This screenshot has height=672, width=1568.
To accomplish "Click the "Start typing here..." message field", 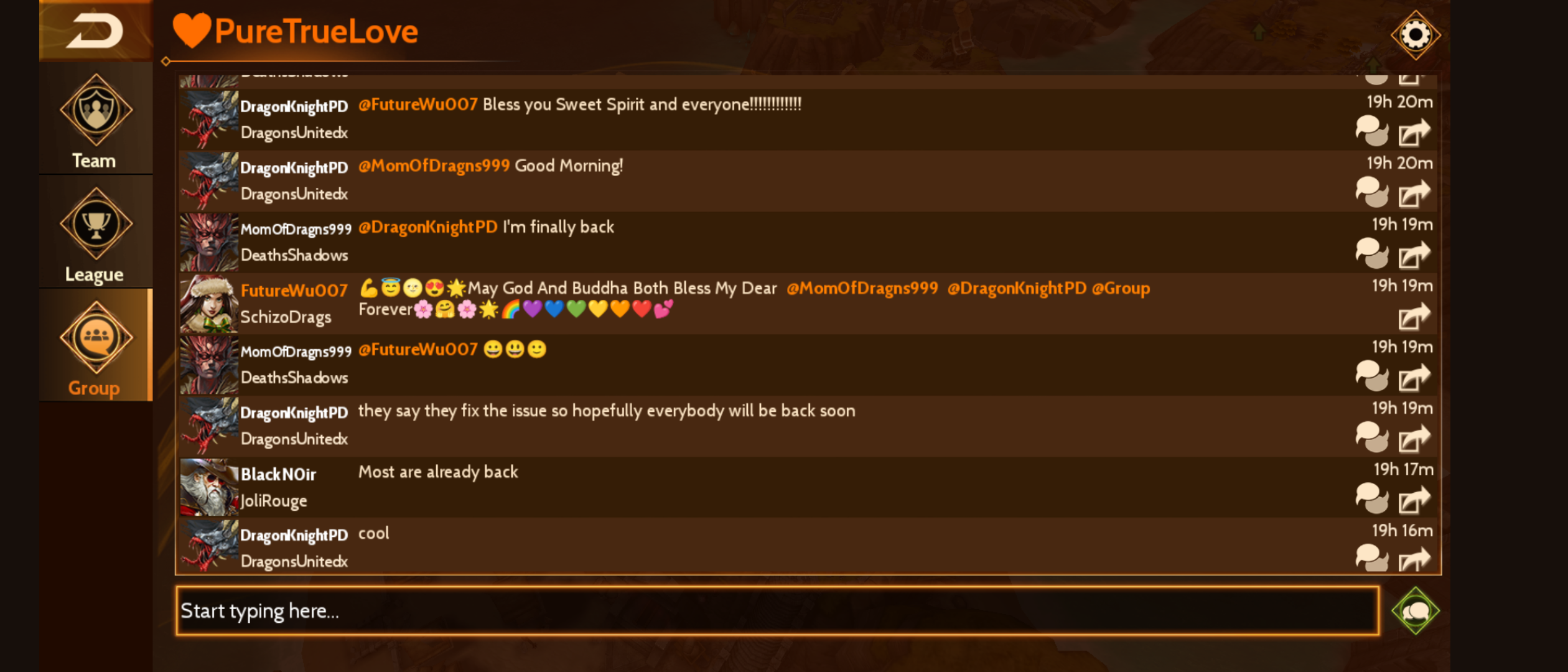I will pyautogui.click(x=777, y=610).
